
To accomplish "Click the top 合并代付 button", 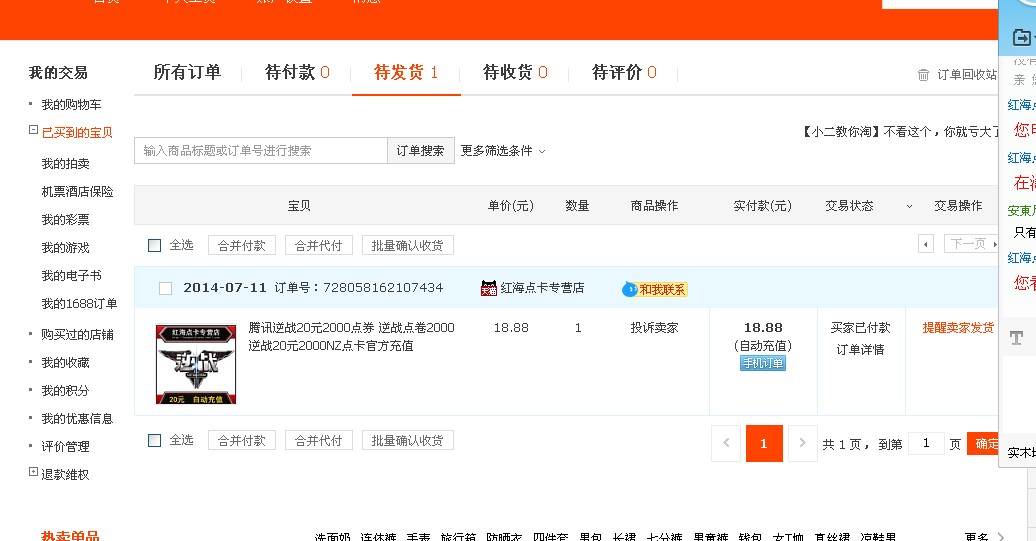I will 318,246.
